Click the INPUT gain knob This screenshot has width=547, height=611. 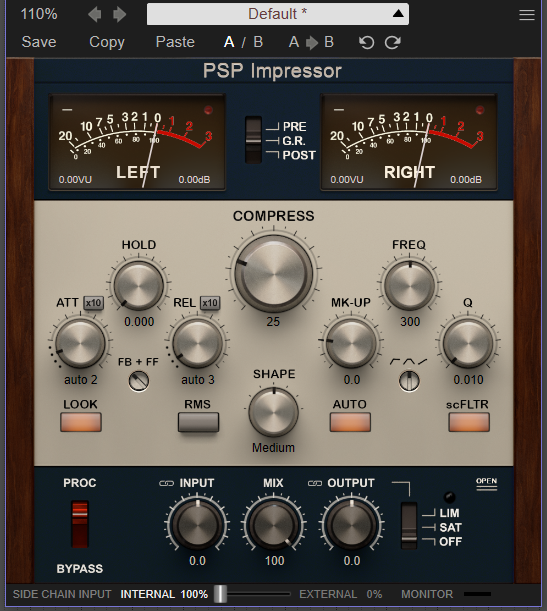click(198, 524)
